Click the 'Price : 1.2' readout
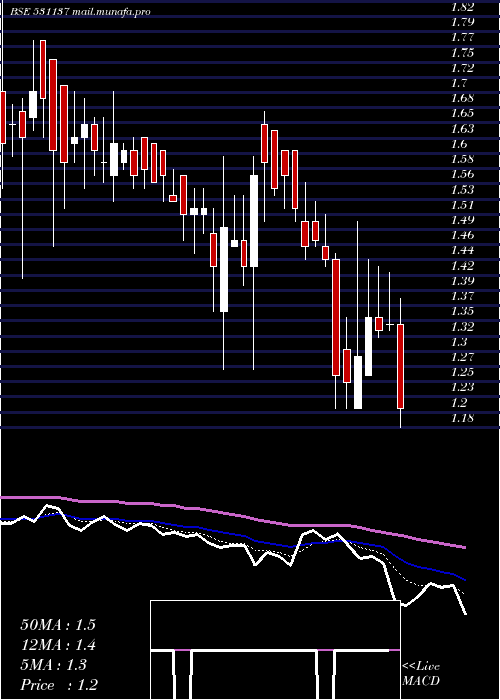This screenshot has height=700, width=500. coord(59,685)
